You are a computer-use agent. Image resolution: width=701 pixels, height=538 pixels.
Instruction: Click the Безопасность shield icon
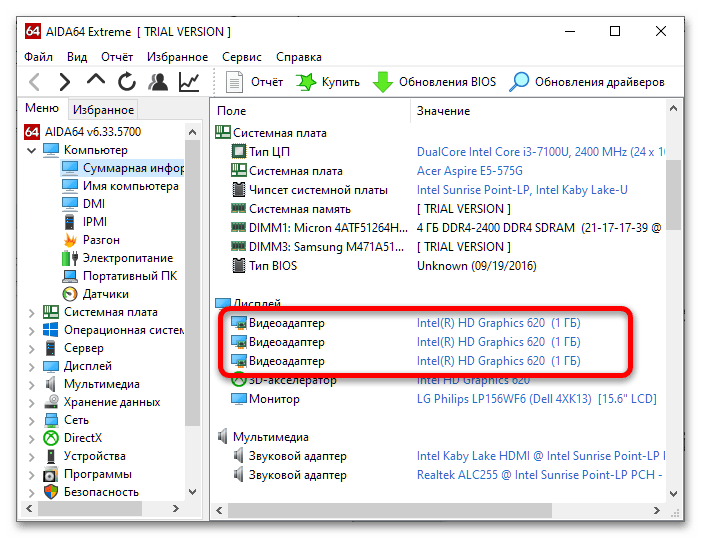(51, 492)
